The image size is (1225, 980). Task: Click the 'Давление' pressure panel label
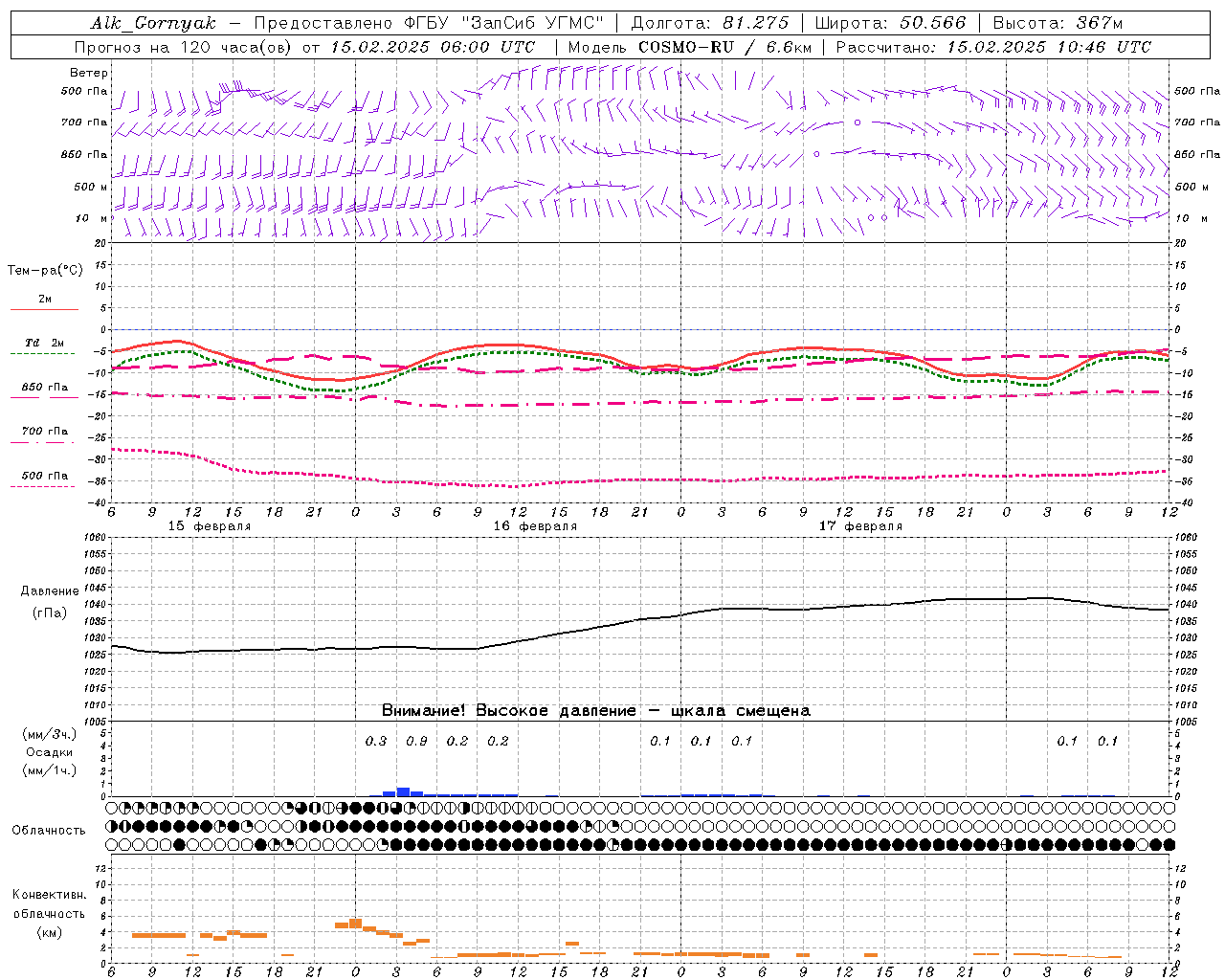click(49, 591)
